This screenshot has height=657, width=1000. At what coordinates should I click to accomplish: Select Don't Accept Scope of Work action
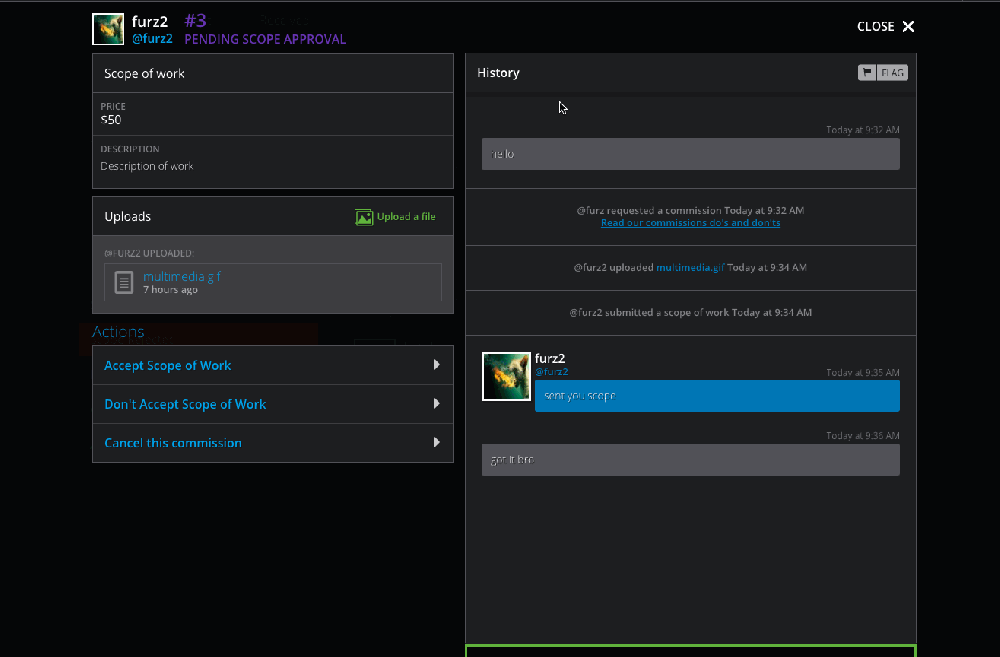(x=185, y=405)
